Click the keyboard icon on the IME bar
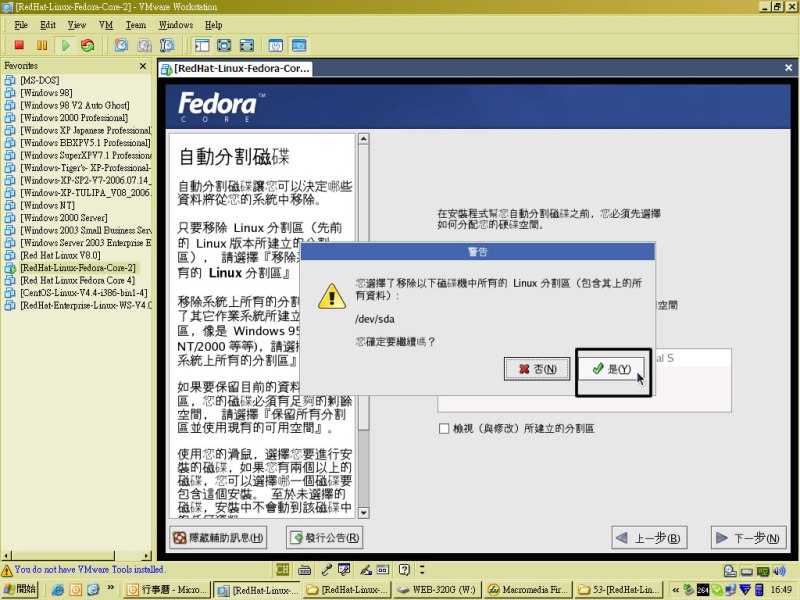 coord(305,569)
